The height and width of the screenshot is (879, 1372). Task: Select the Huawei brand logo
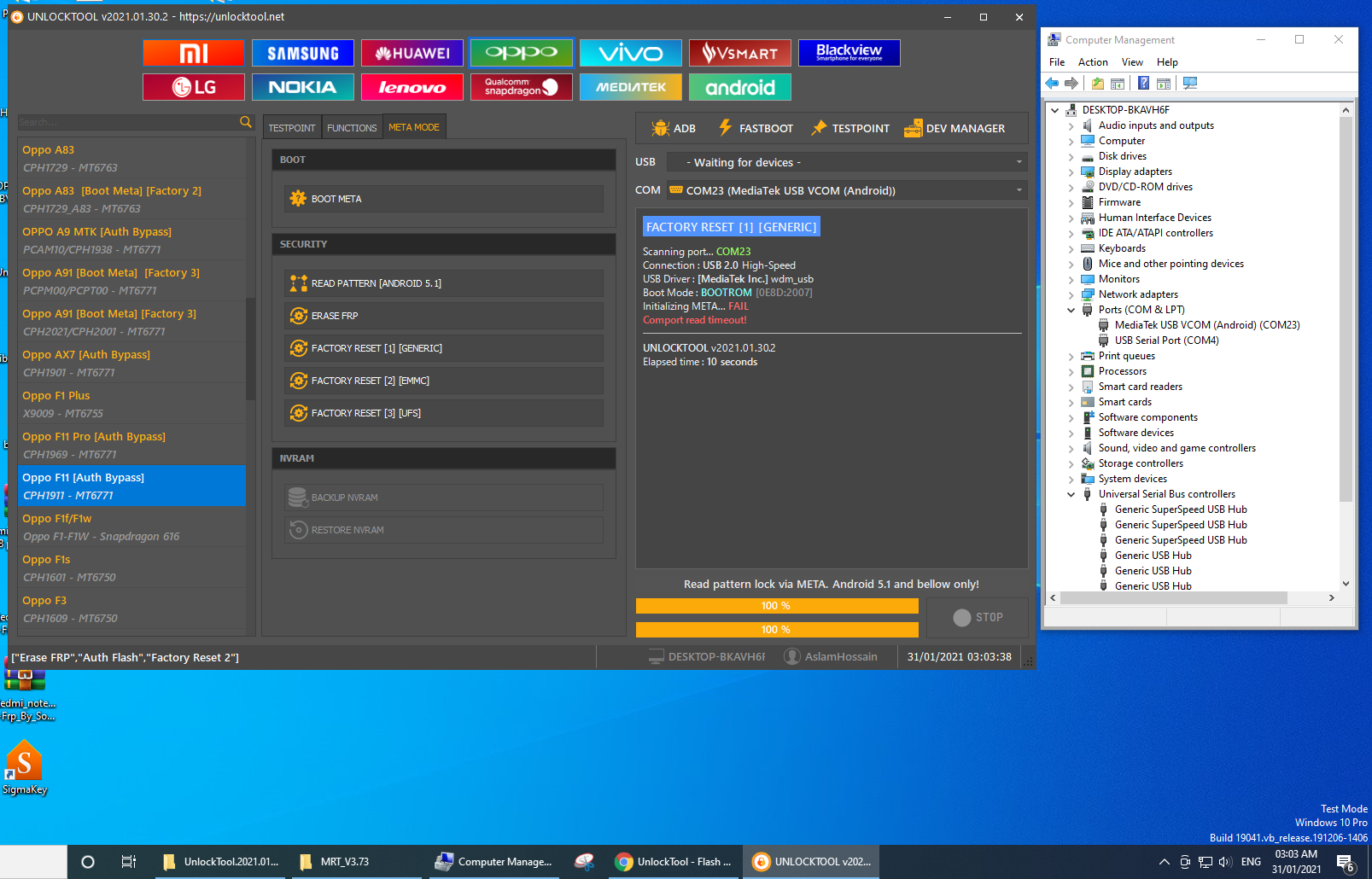pos(412,53)
